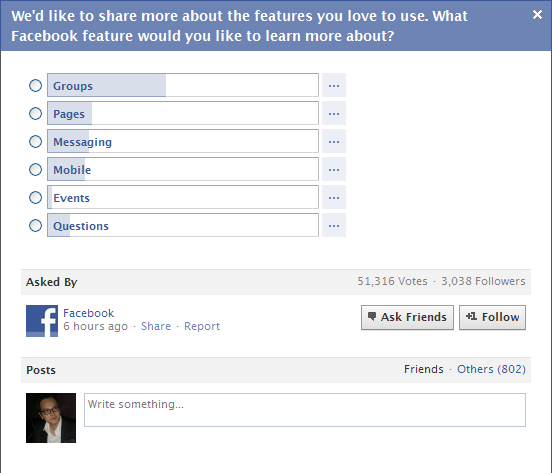
Task: Click the Ask Friends button
Action: 407,317
